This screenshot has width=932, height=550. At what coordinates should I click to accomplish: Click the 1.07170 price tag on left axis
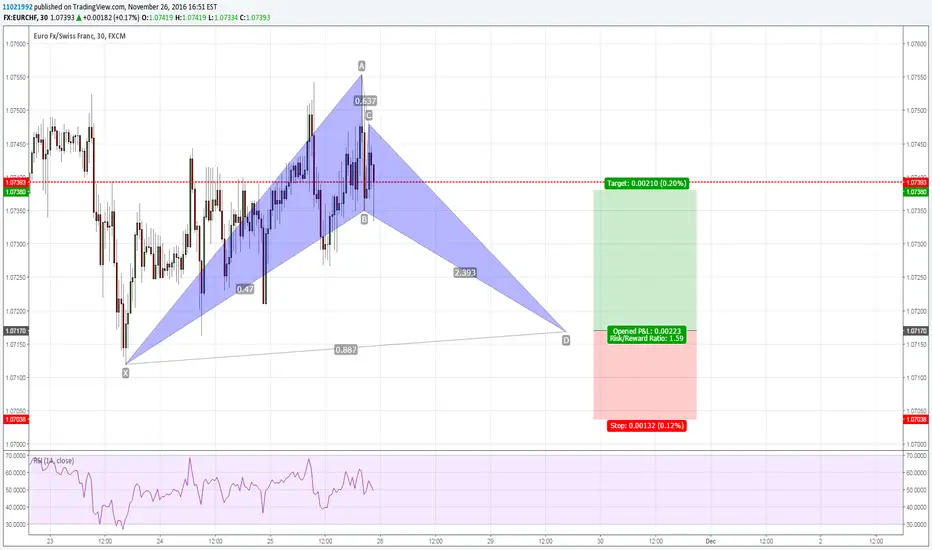coord(15,331)
